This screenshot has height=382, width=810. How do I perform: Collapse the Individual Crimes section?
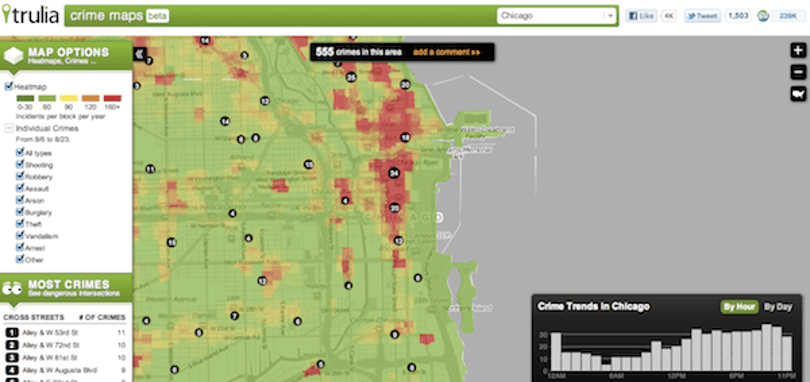click(x=9, y=128)
